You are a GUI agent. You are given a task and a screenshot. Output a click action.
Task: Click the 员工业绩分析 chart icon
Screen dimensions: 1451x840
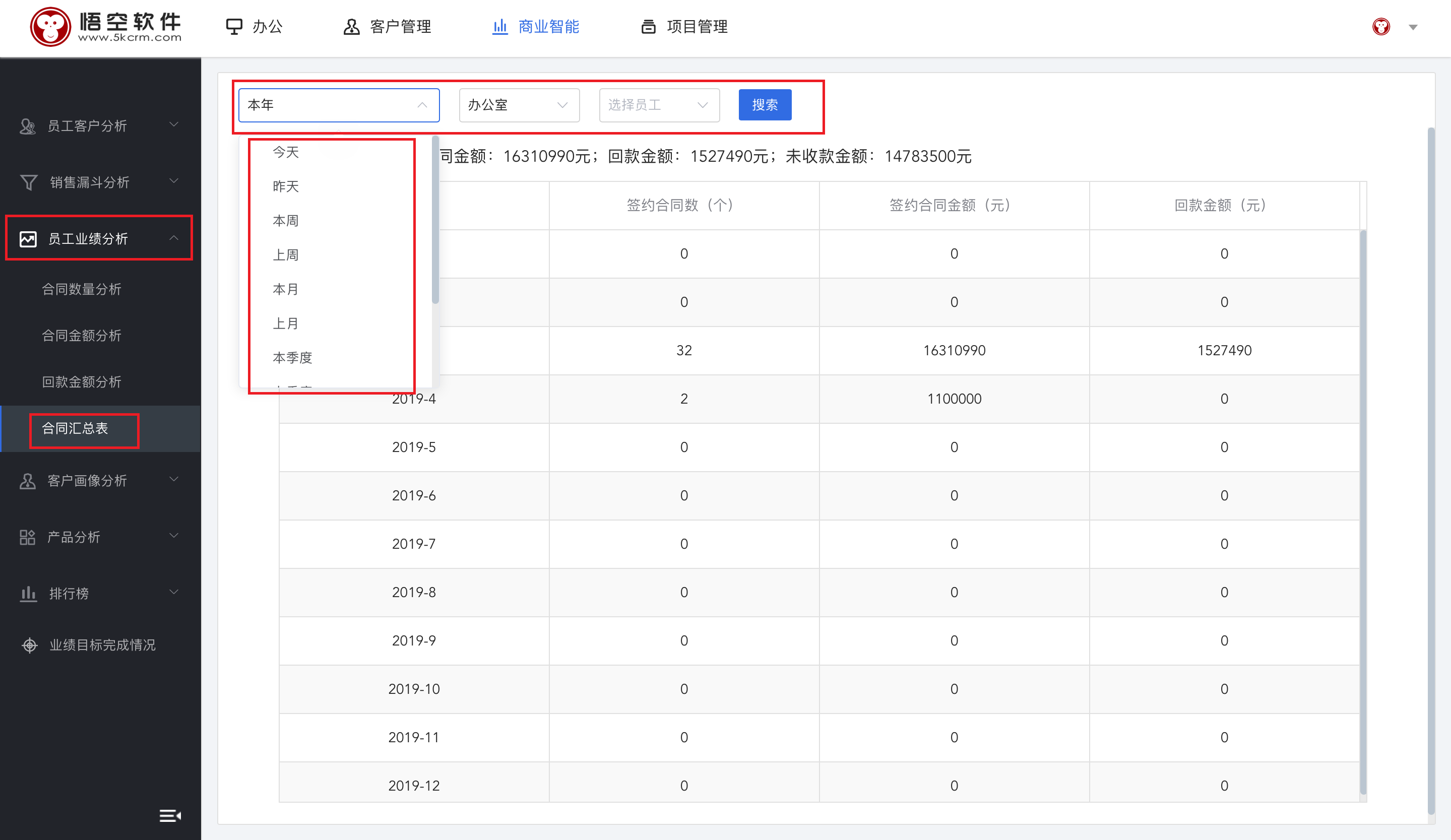pyautogui.click(x=28, y=238)
